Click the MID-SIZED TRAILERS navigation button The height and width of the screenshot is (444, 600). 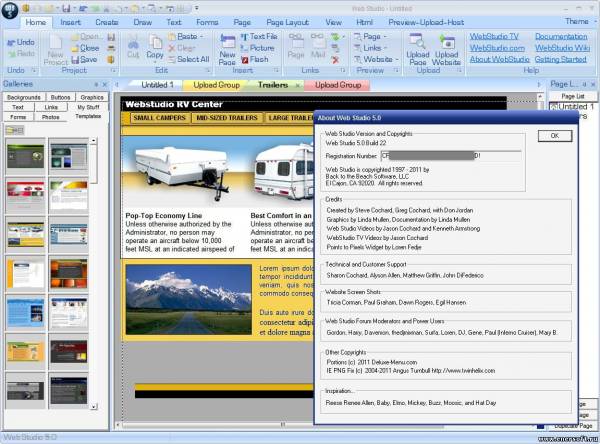227,118
